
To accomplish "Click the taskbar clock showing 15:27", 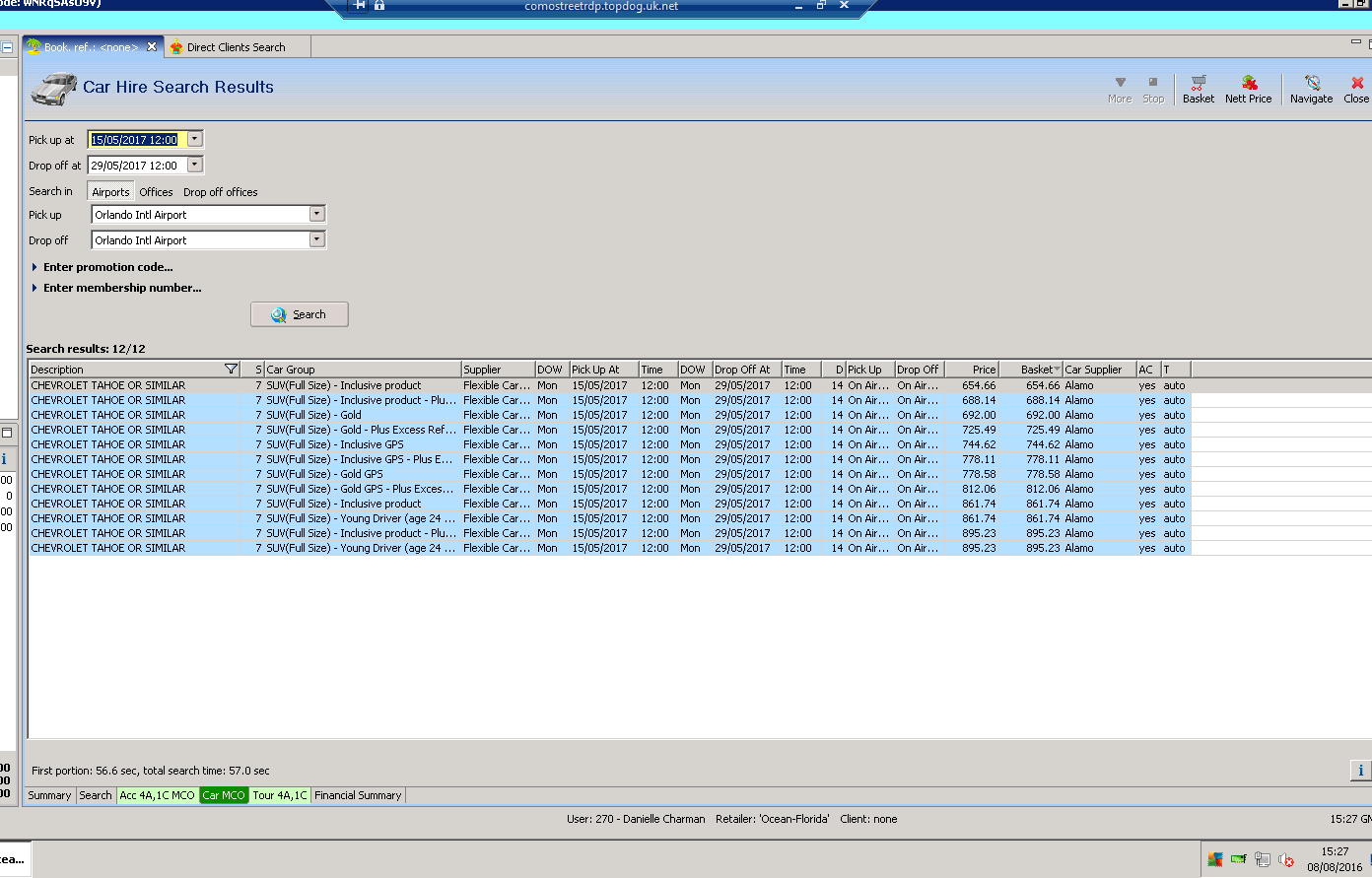I will (x=1335, y=851).
